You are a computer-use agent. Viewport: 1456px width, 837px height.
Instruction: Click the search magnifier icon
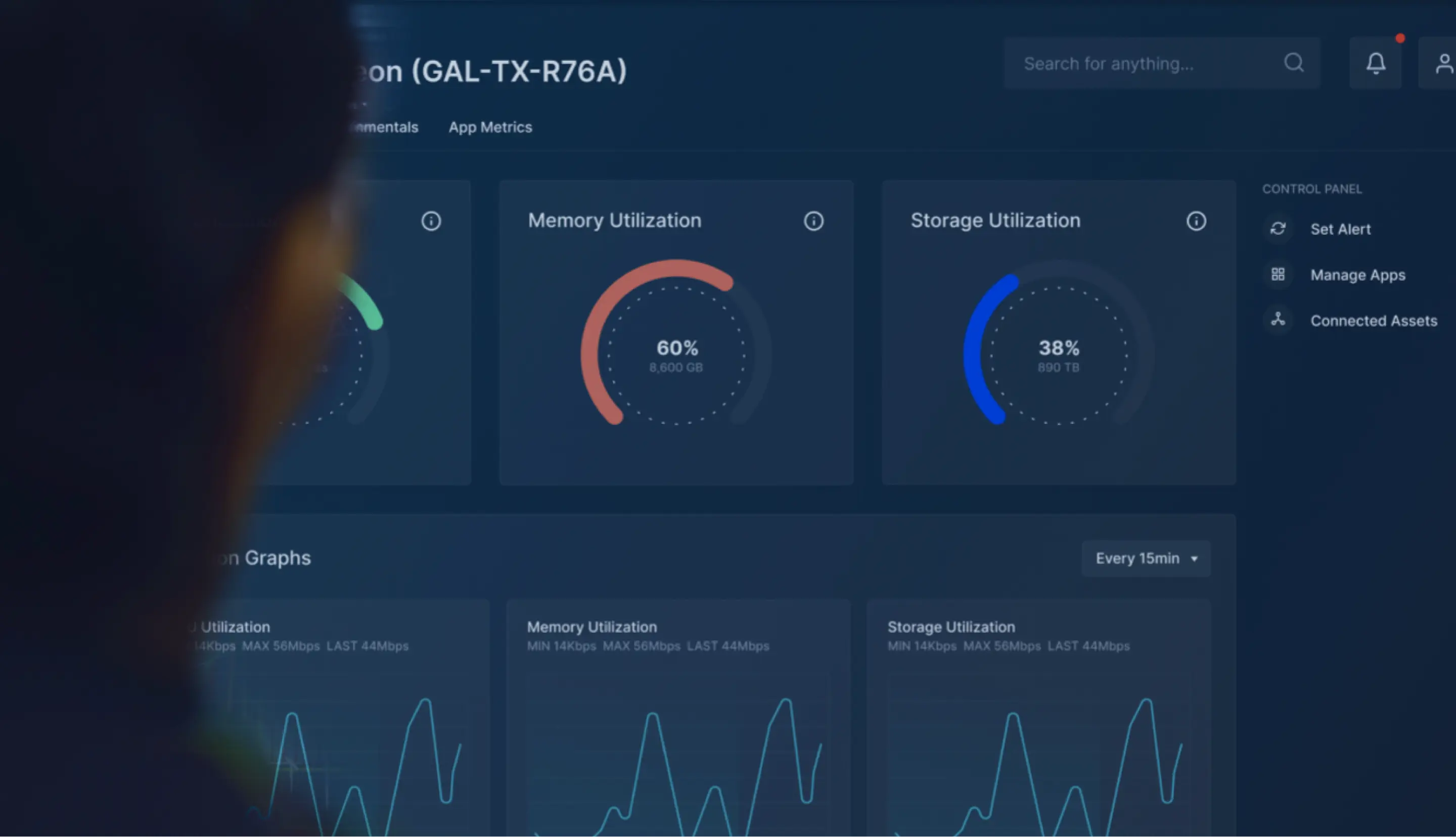tap(1294, 63)
